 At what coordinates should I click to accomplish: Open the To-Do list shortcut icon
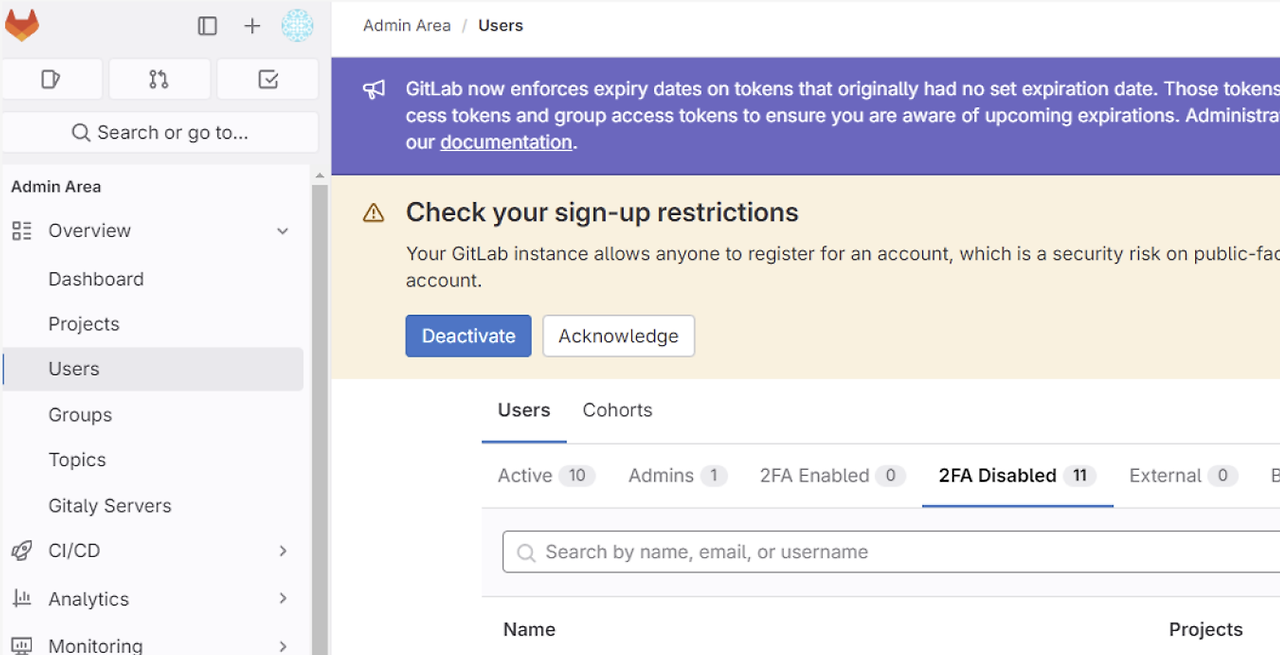click(x=268, y=79)
